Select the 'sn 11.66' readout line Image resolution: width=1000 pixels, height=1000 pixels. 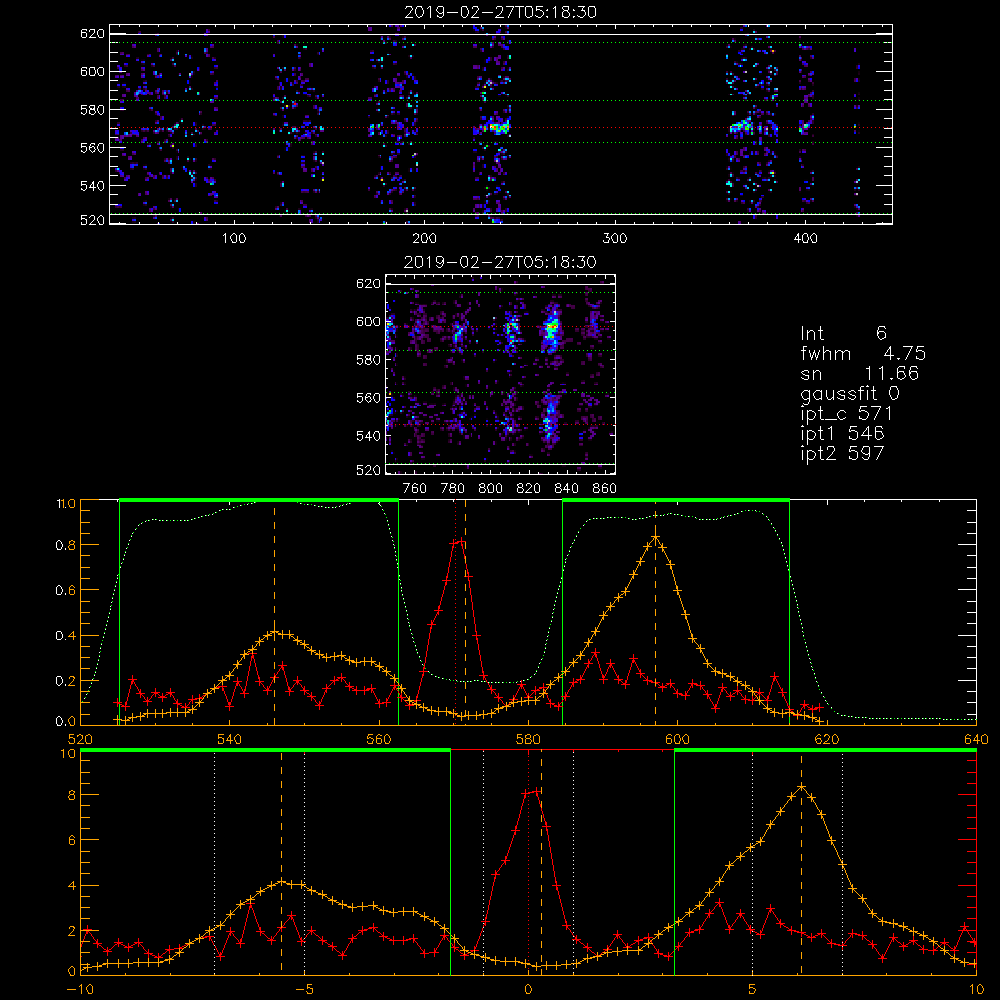click(860, 374)
